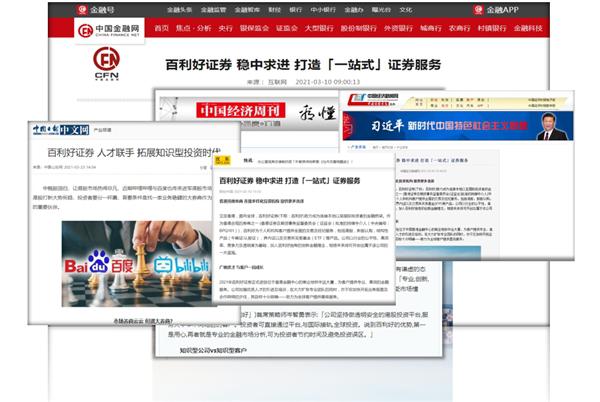Select 证监会 in the red navigation bar
The image size is (600, 402).
[x=287, y=28]
